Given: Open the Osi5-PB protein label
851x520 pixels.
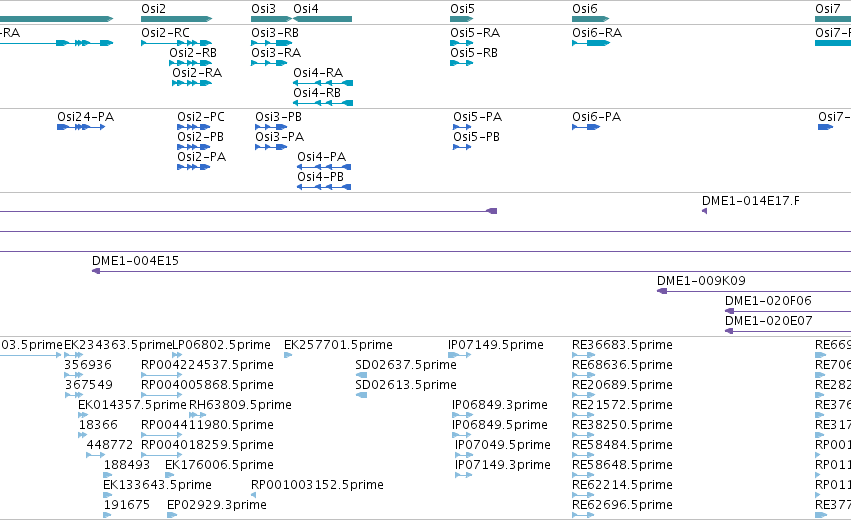Looking at the screenshot, I should pyautogui.click(x=477, y=137).
